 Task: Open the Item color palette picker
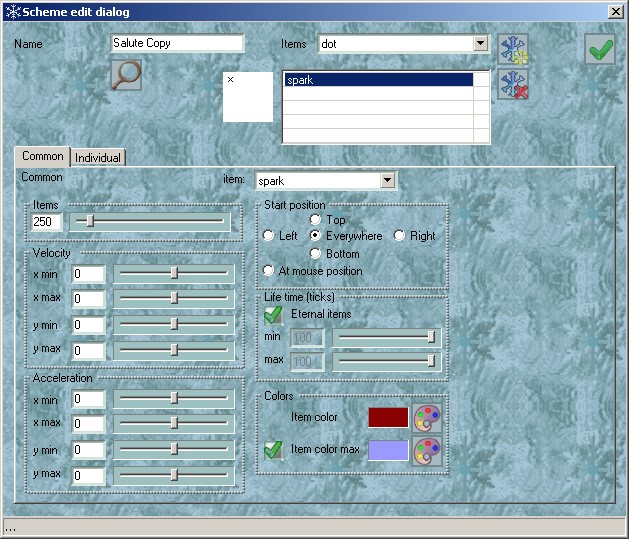tap(427, 417)
